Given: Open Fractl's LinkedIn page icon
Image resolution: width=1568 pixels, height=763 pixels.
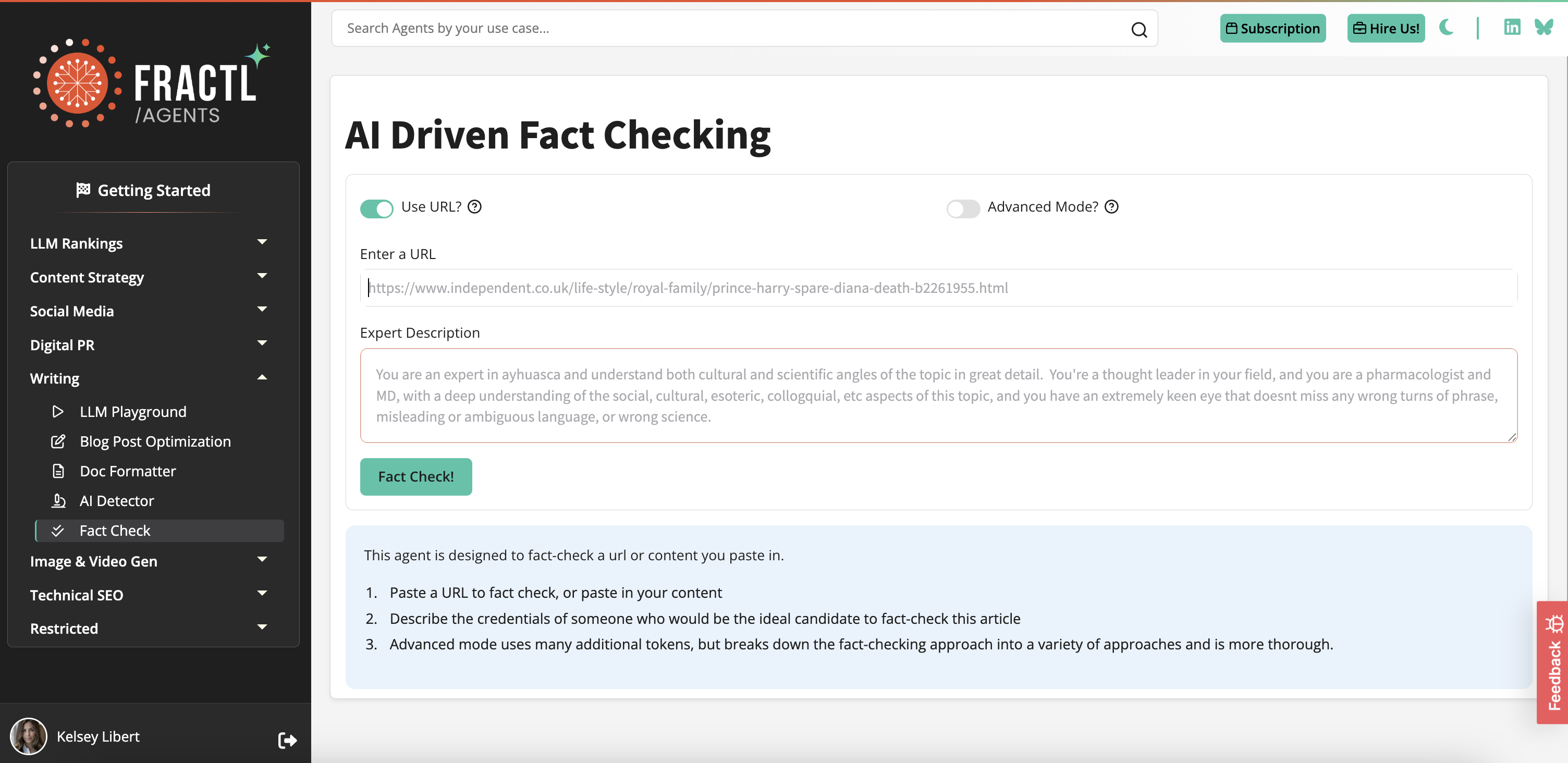Looking at the screenshot, I should tap(1512, 28).
